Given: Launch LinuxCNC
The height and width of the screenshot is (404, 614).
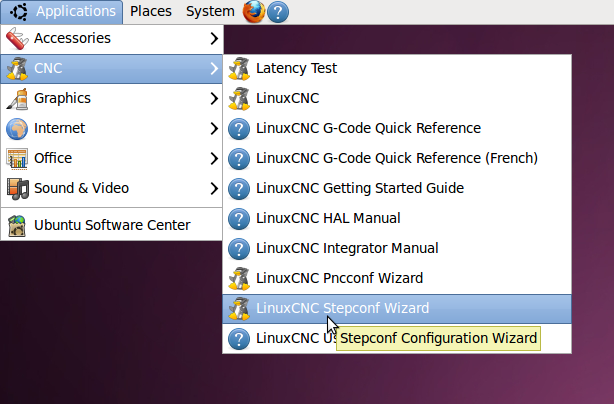Looking at the screenshot, I should pyautogui.click(x=397, y=98).
